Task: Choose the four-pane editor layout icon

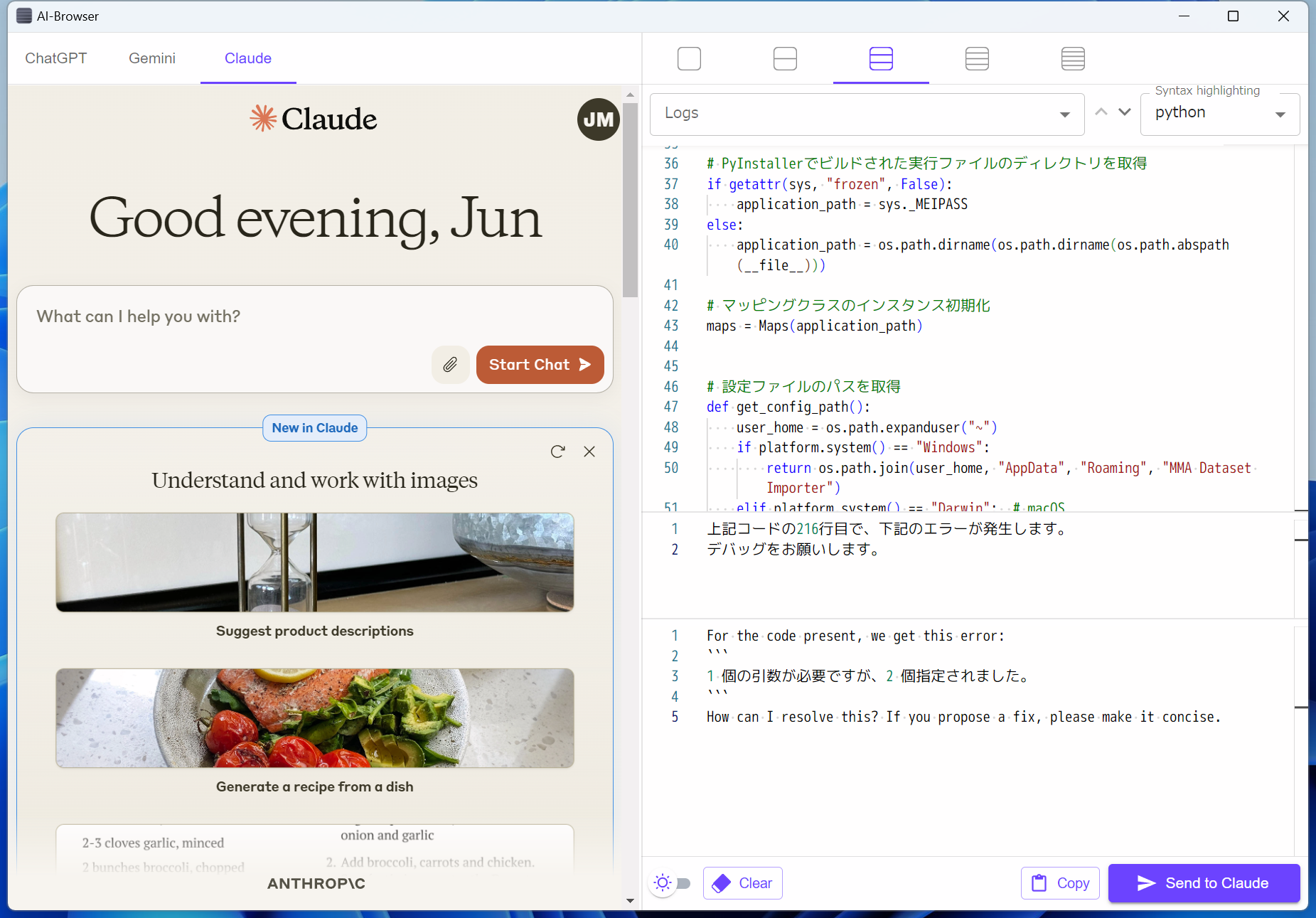Action: pos(977,58)
